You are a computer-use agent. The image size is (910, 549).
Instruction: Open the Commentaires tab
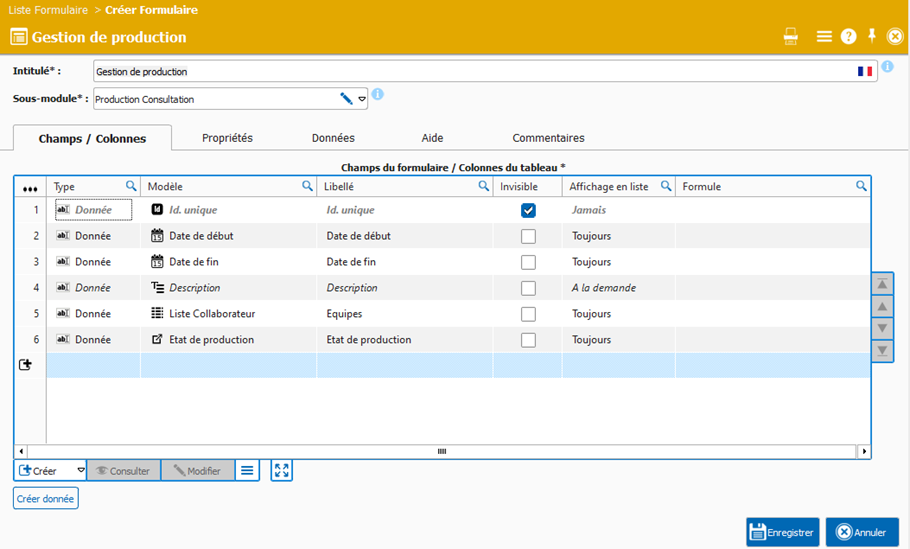coord(548,138)
